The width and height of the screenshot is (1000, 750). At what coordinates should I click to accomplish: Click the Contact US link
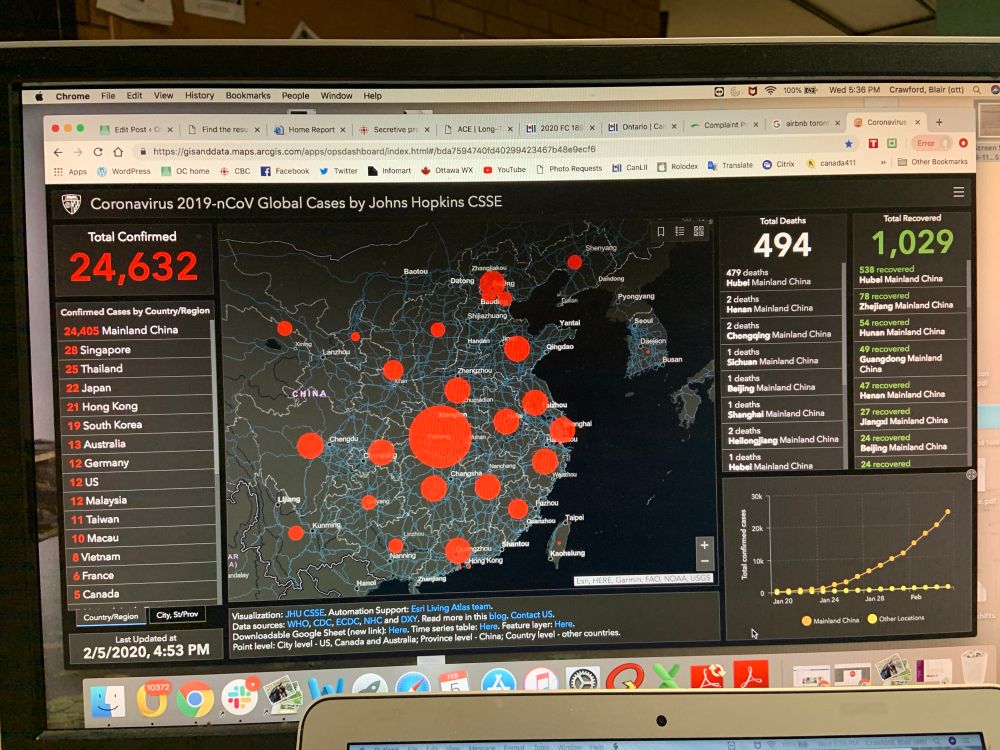[x=532, y=615]
